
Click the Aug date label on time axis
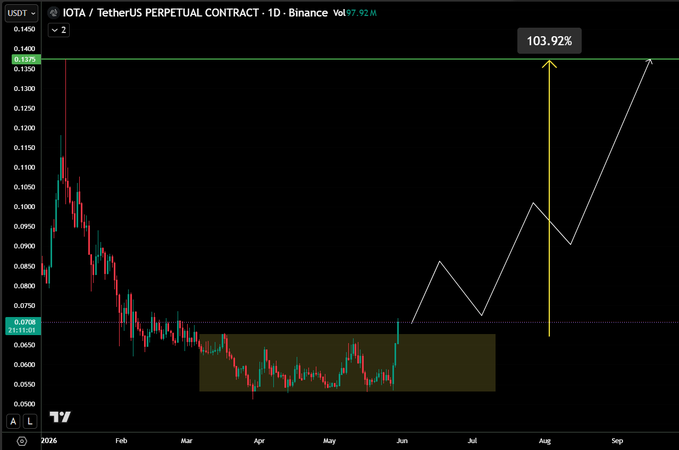pyautogui.click(x=545, y=440)
